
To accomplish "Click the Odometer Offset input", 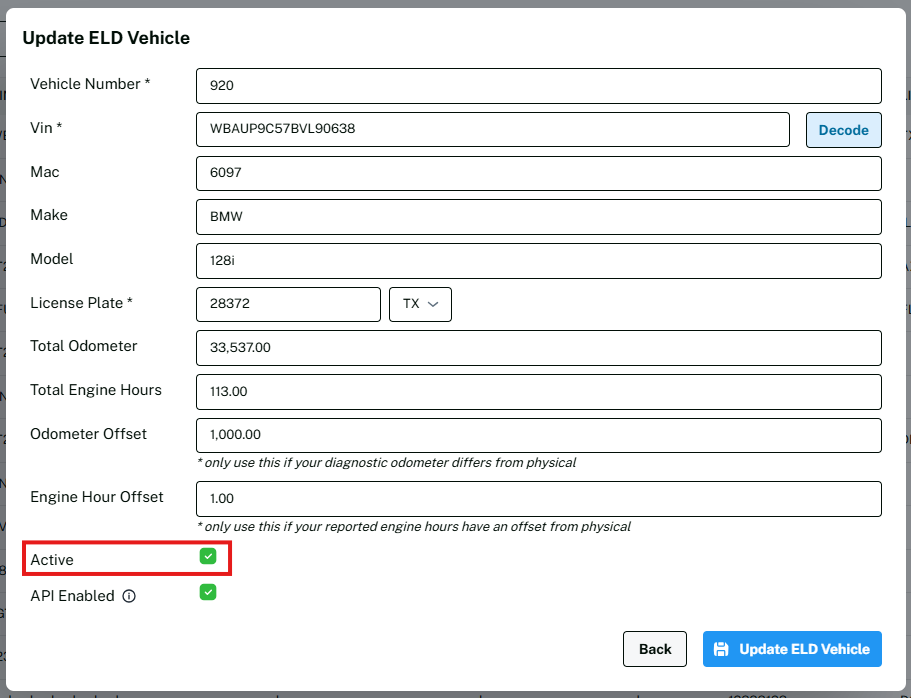I will pos(538,435).
